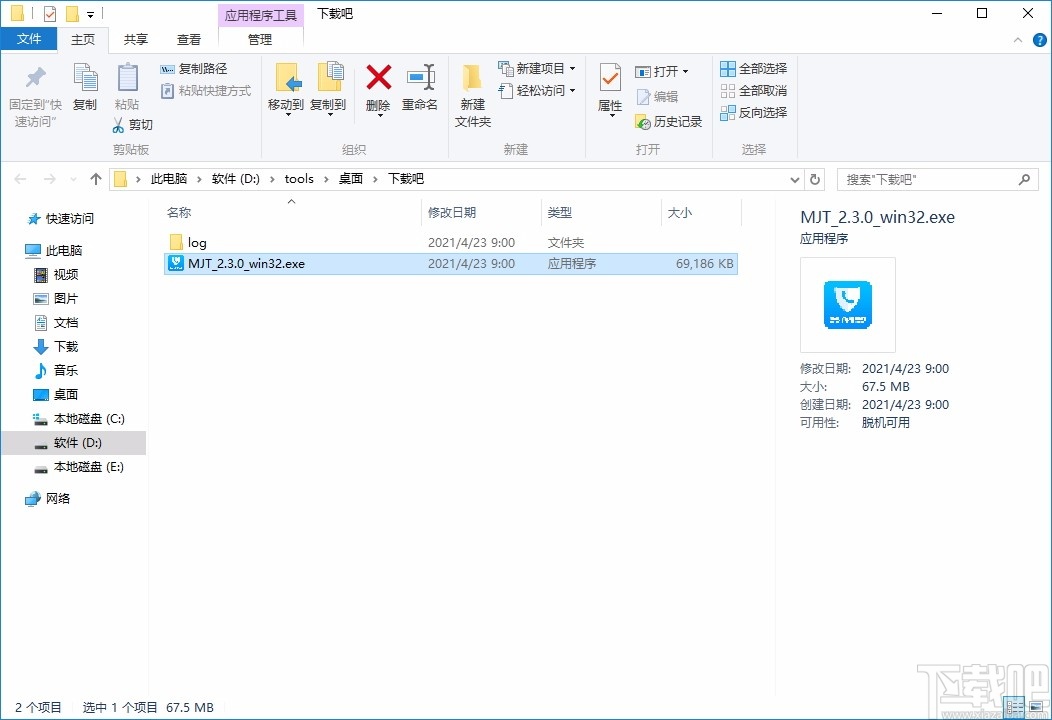1052x720 pixels.
Task: Click 全部取消 to deselect all
Action: click(x=752, y=90)
